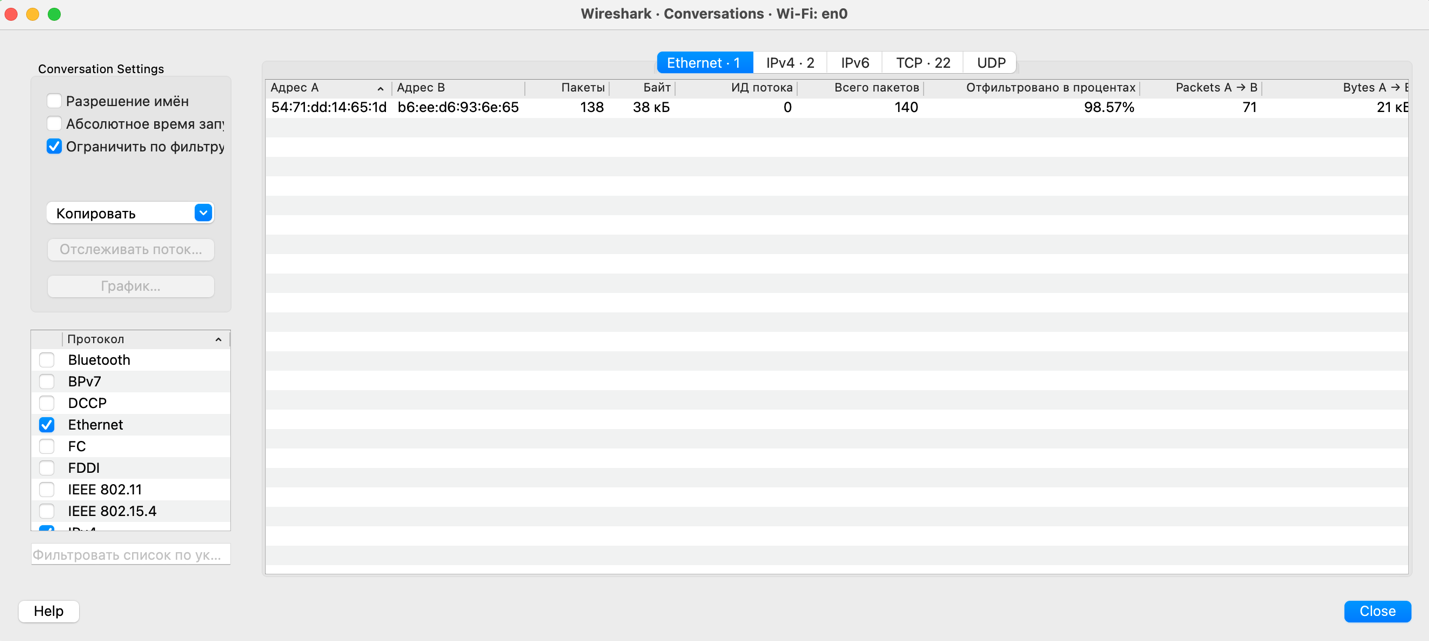Open the TCP · 22 tab
This screenshot has width=1429, height=641.
[922, 62]
